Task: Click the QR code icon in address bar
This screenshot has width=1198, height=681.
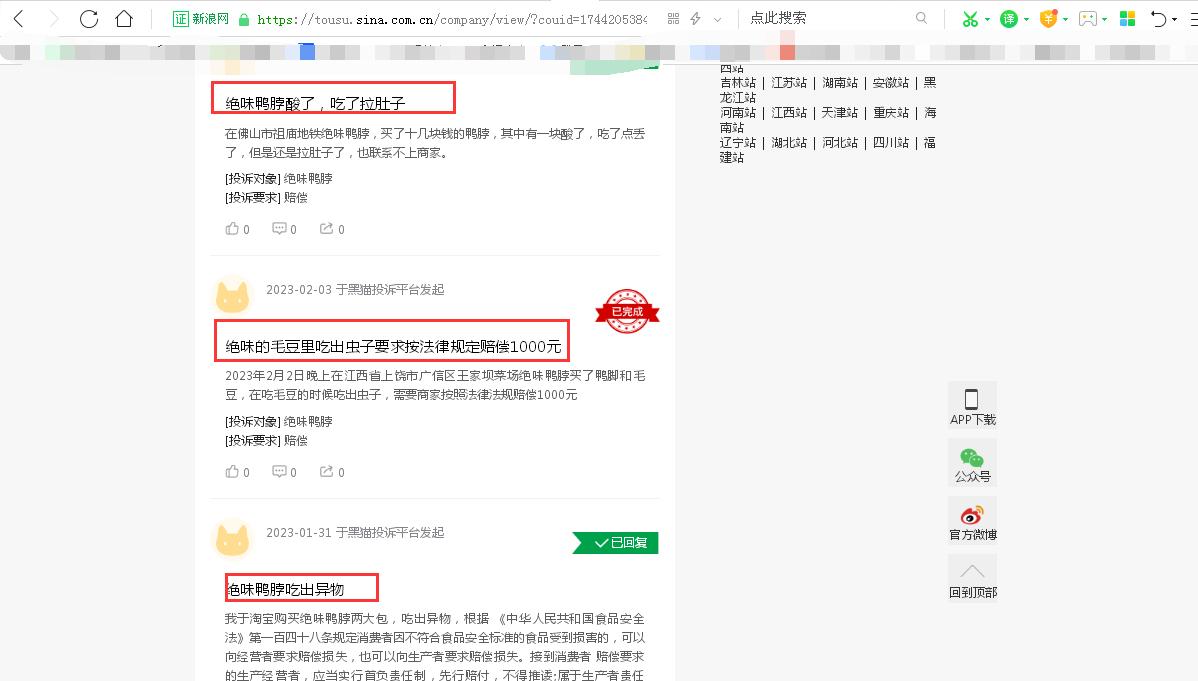Action: click(x=674, y=18)
